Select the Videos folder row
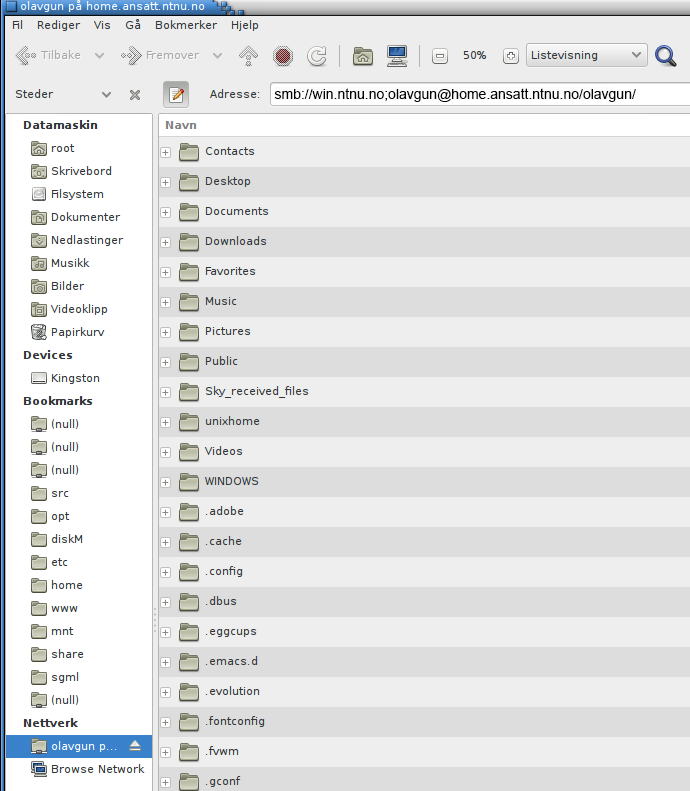 424,452
